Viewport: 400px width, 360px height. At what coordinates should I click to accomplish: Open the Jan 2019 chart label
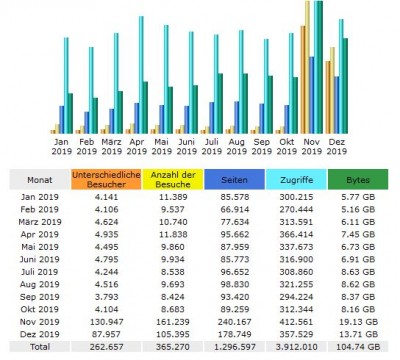point(62,147)
